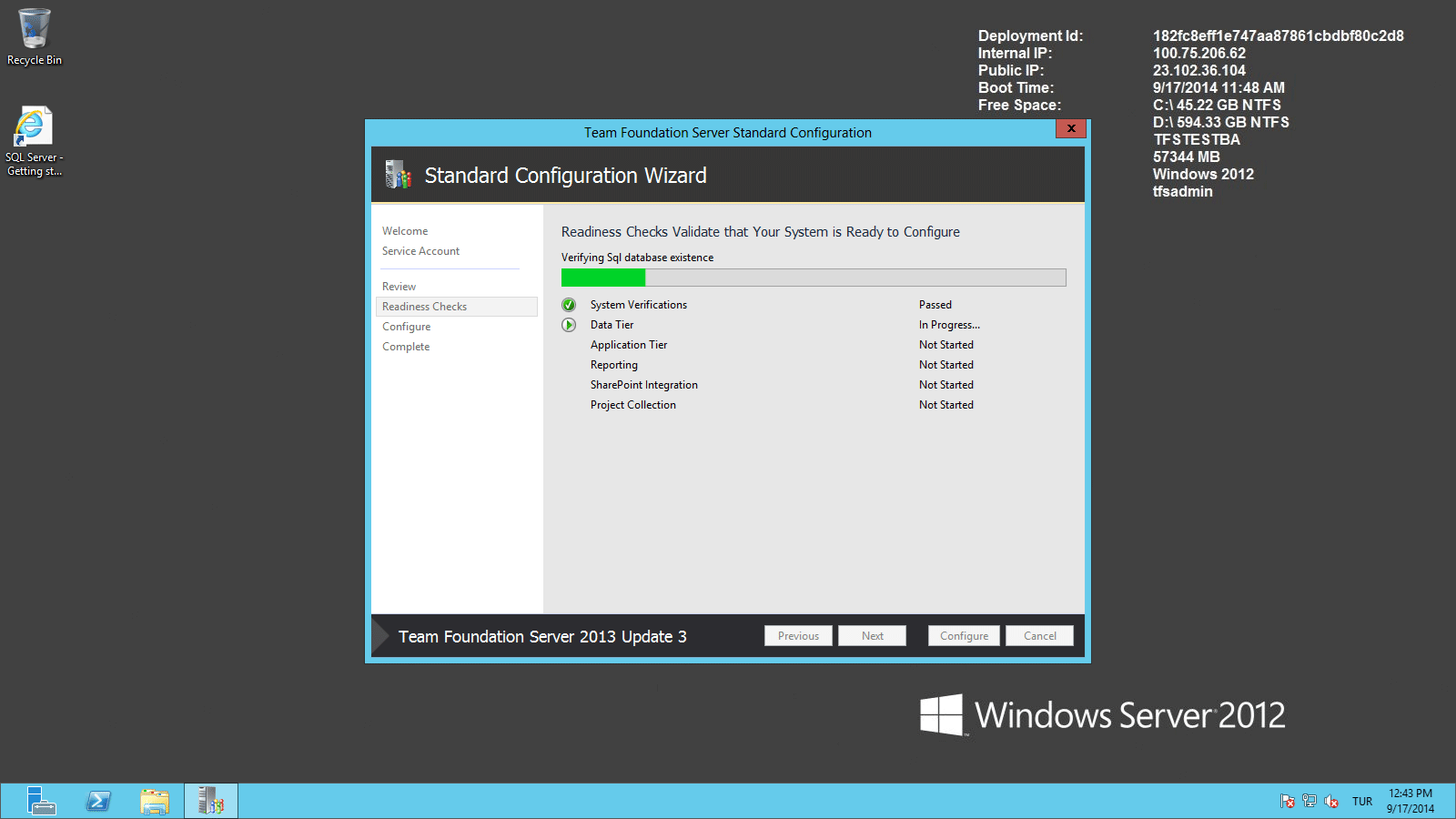
Task: Open the Recycle Bin desktop icon
Action: coord(35,36)
